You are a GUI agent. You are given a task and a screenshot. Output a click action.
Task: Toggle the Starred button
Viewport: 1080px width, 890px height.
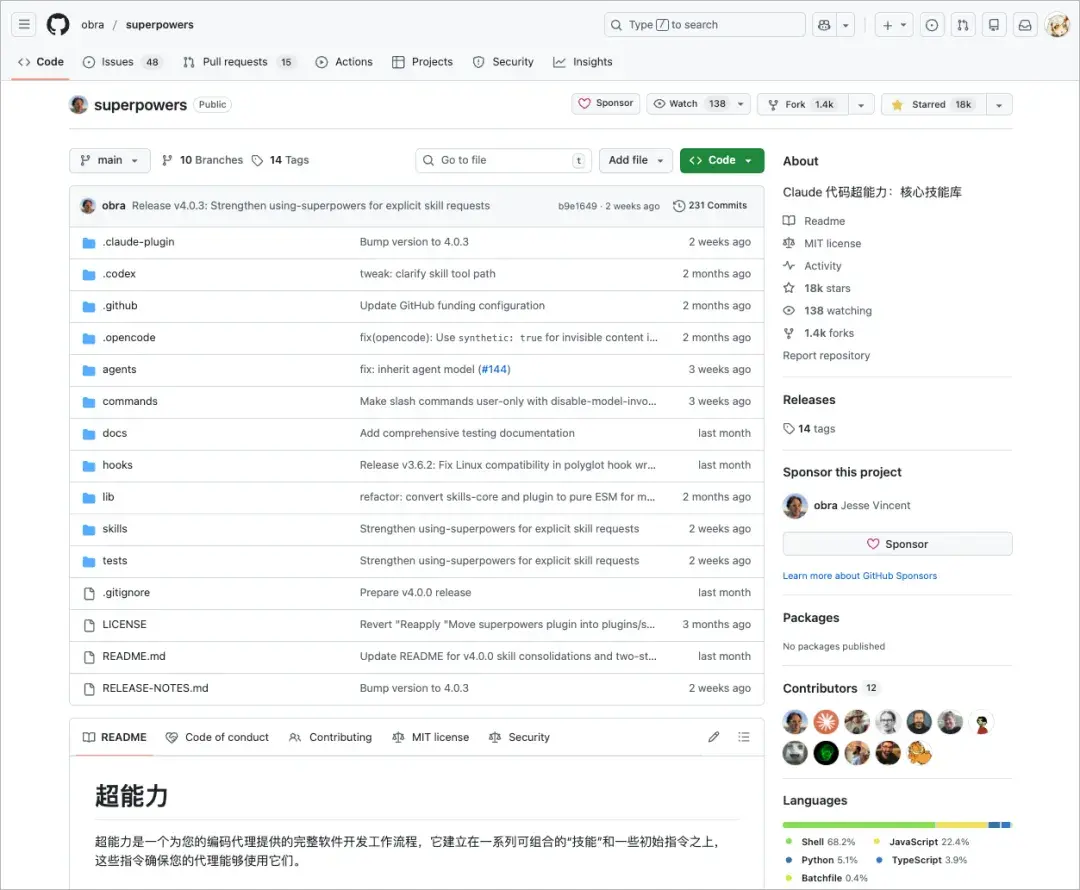pyautogui.click(x=932, y=104)
